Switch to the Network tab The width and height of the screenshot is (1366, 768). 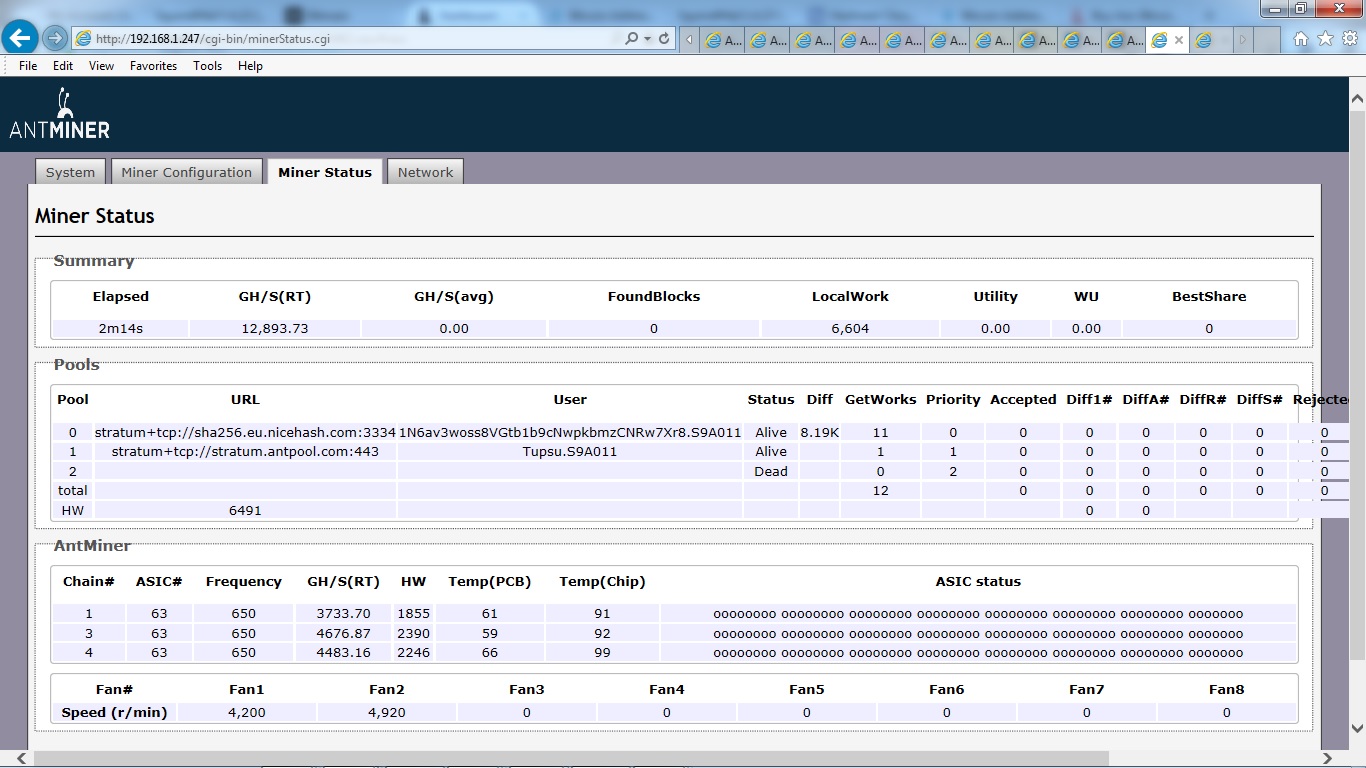tap(425, 172)
